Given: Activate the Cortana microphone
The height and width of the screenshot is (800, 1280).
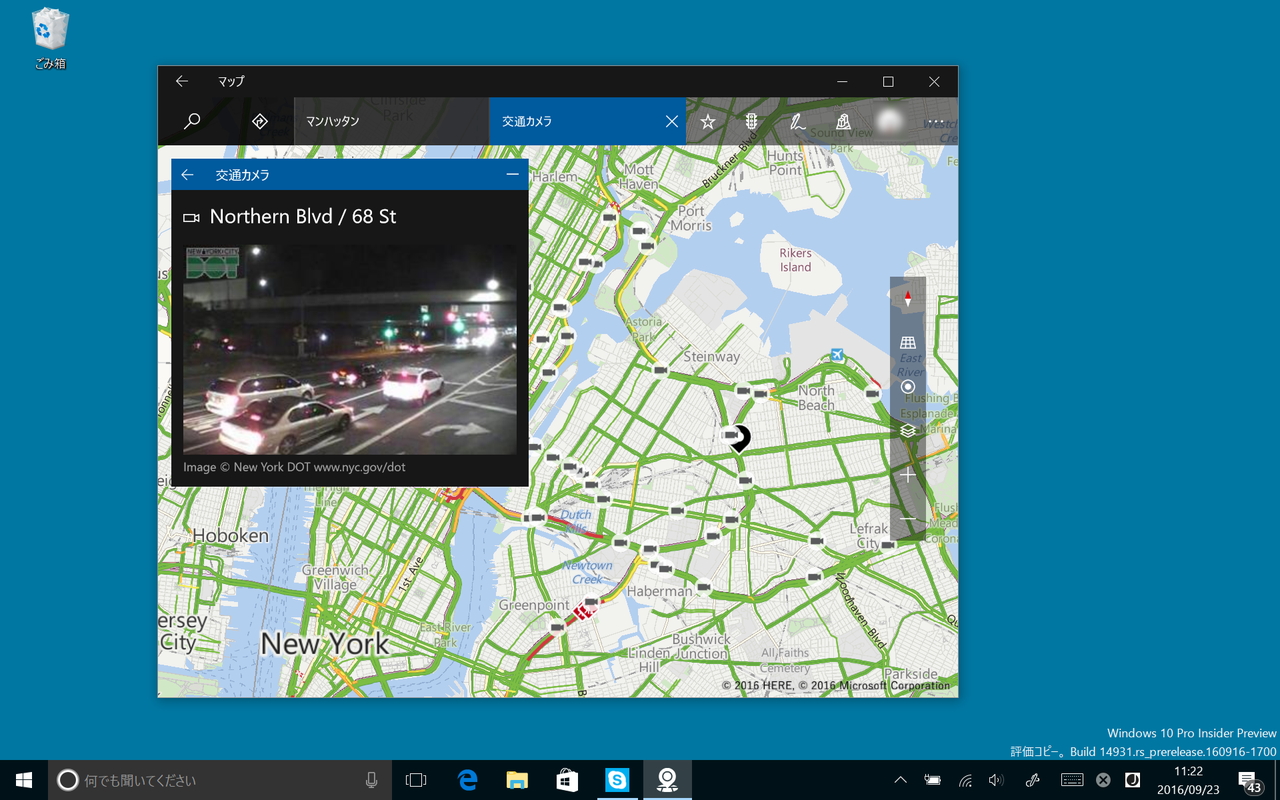Looking at the screenshot, I should [372, 780].
